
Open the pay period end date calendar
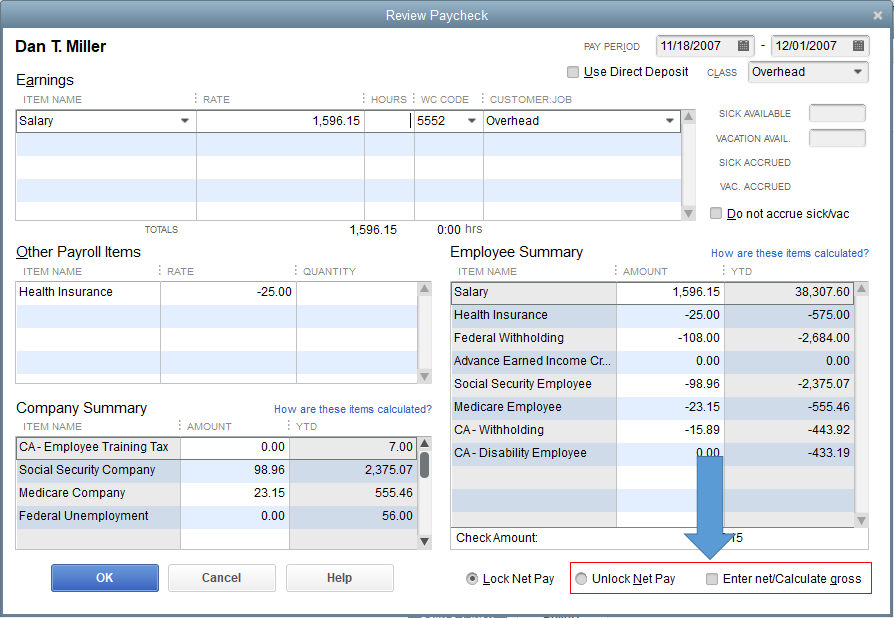coord(858,46)
